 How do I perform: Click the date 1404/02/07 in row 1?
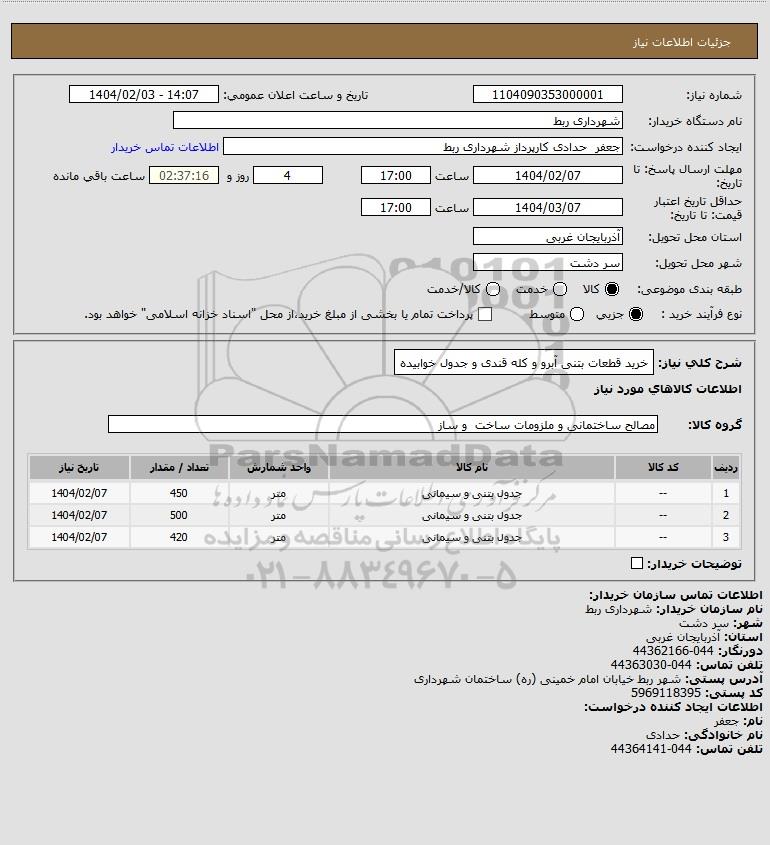point(79,493)
